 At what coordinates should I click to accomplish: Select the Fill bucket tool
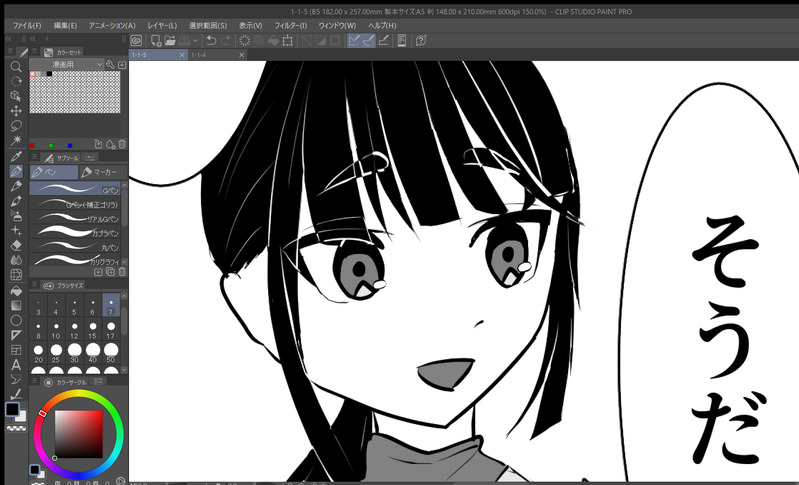tap(16, 291)
